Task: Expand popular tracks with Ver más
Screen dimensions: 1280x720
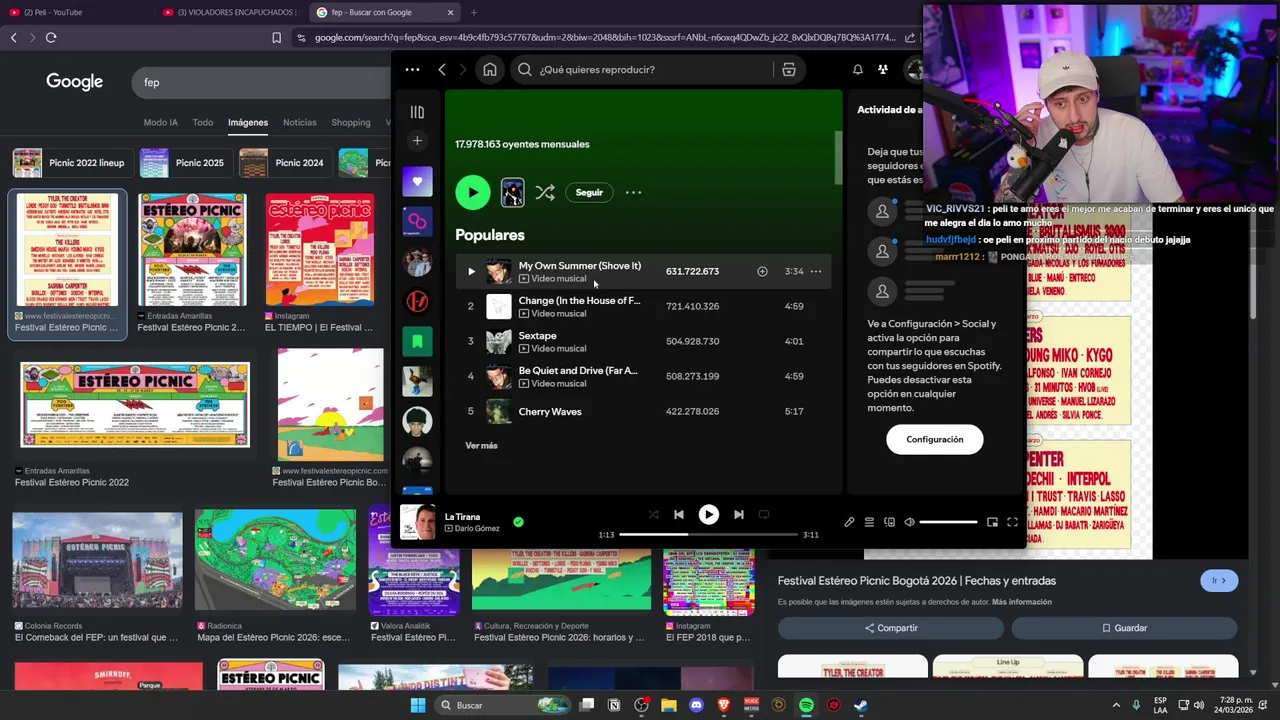Action: coord(481,445)
